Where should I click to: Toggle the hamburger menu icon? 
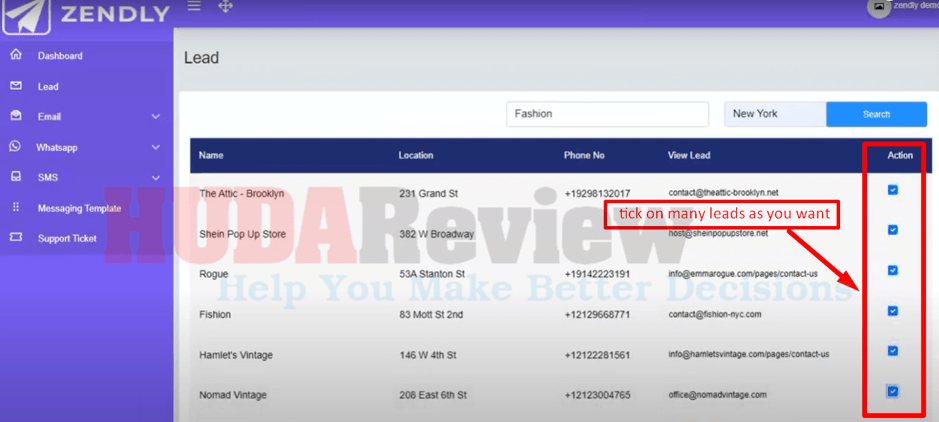[x=194, y=6]
